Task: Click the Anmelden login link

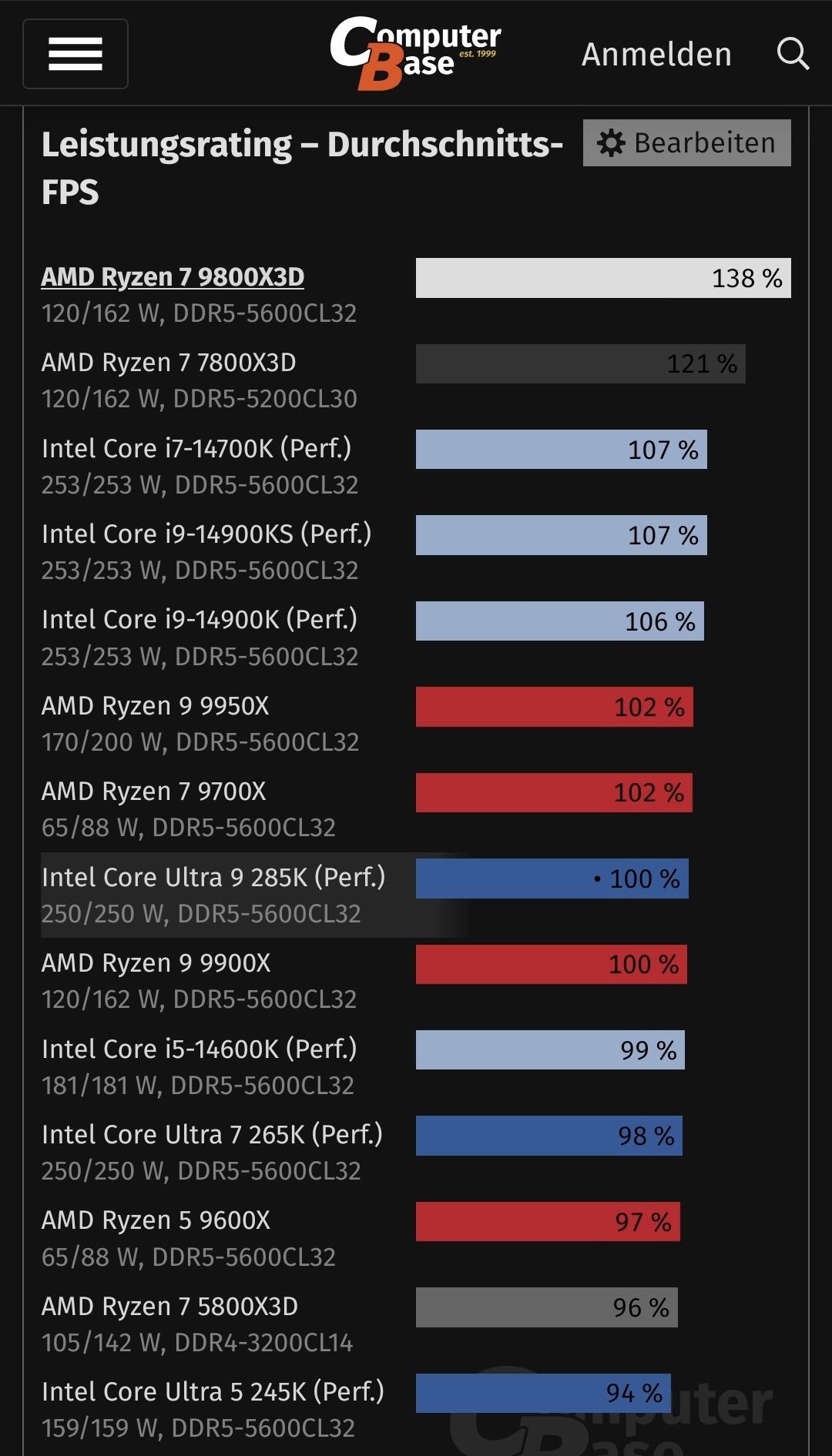Action: (x=656, y=55)
